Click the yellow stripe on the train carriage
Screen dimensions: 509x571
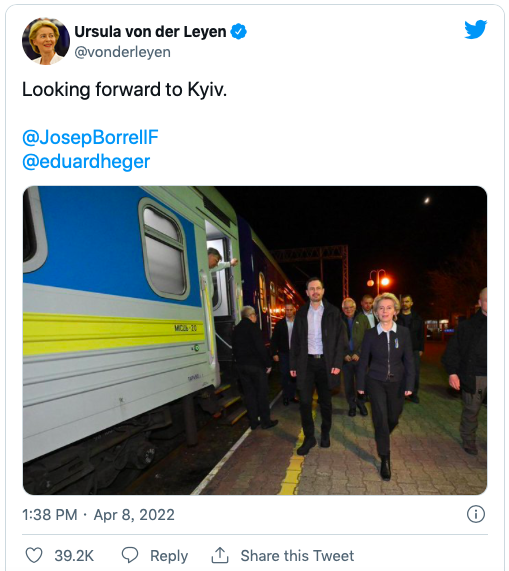(112, 333)
